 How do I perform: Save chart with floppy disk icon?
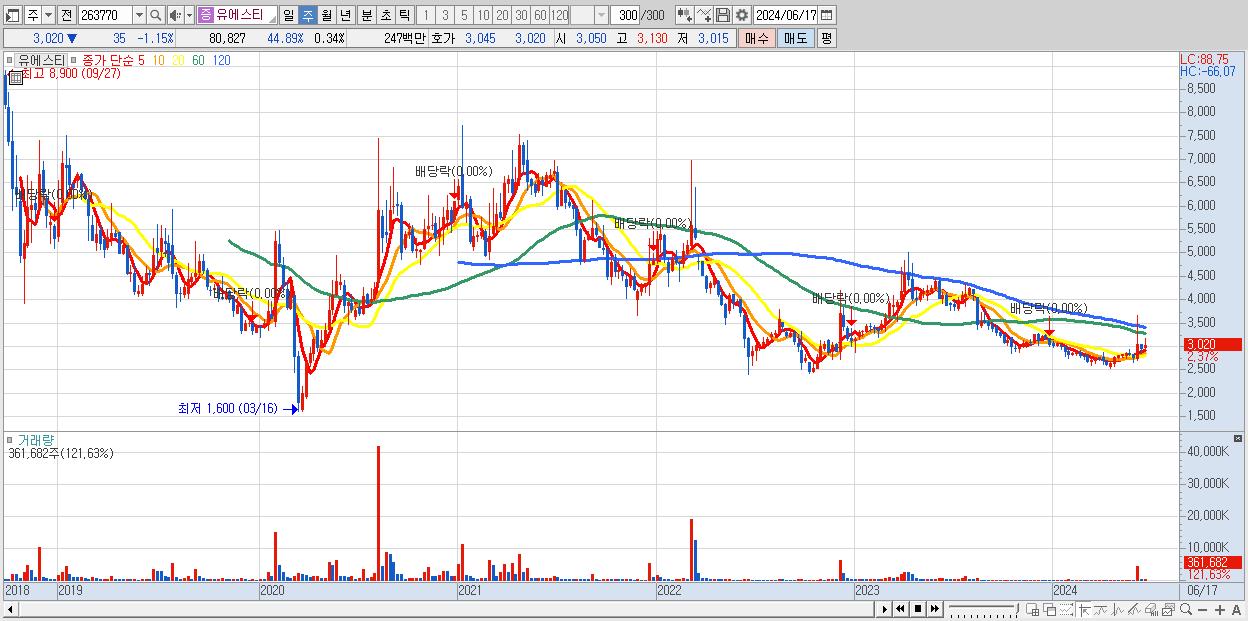click(x=722, y=15)
